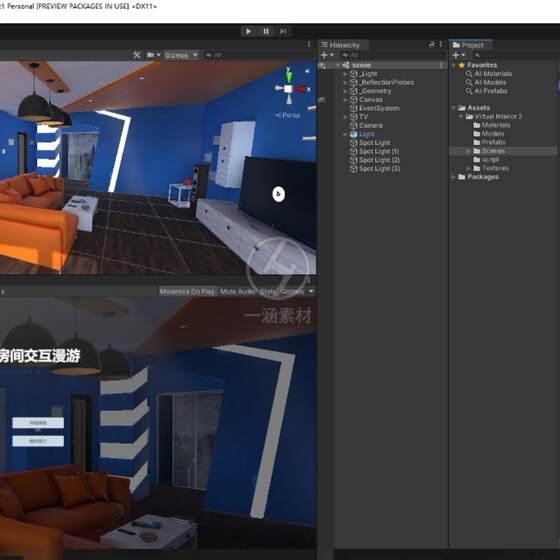Select Spot Light (1) in the Hierarchy

pos(379,151)
